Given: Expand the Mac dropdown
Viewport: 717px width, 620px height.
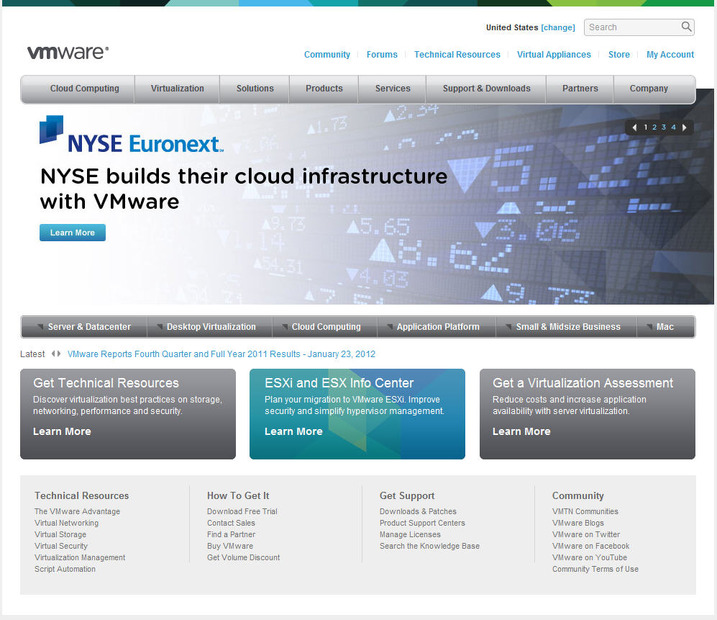Looking at the screenshot, I should pos(665,326).
